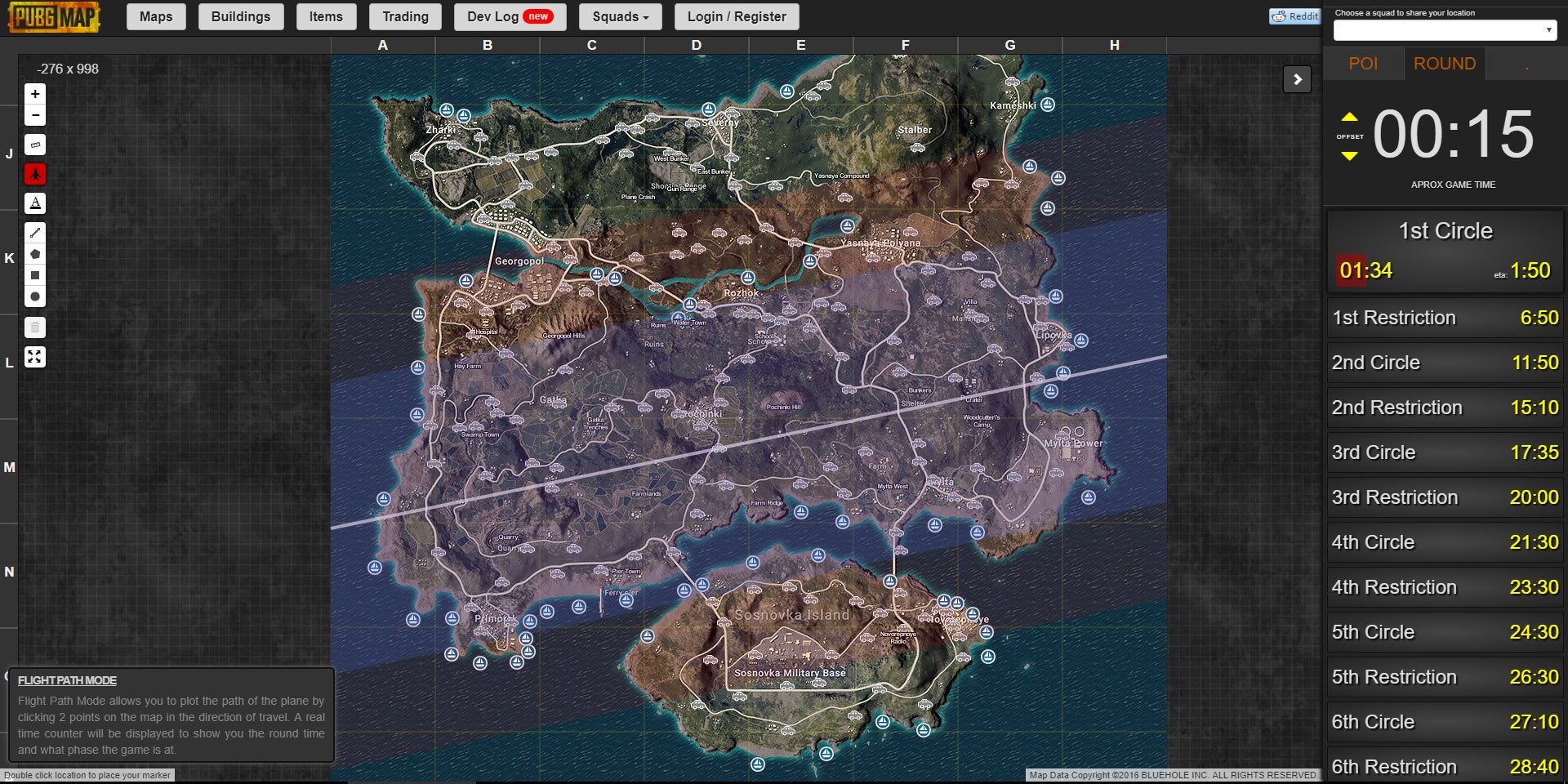Click the 6th Restriction 28:40 row
Image resolution: width=1568 pixels, height=784 pixels.
(1445, 766)
